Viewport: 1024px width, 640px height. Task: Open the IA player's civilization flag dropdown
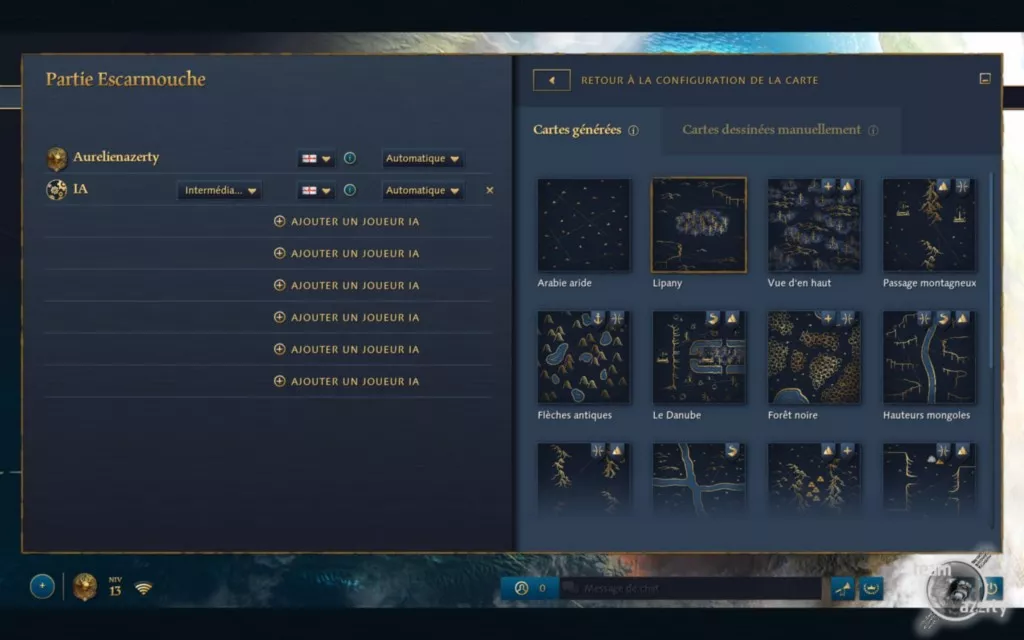(x=316, y=191)
